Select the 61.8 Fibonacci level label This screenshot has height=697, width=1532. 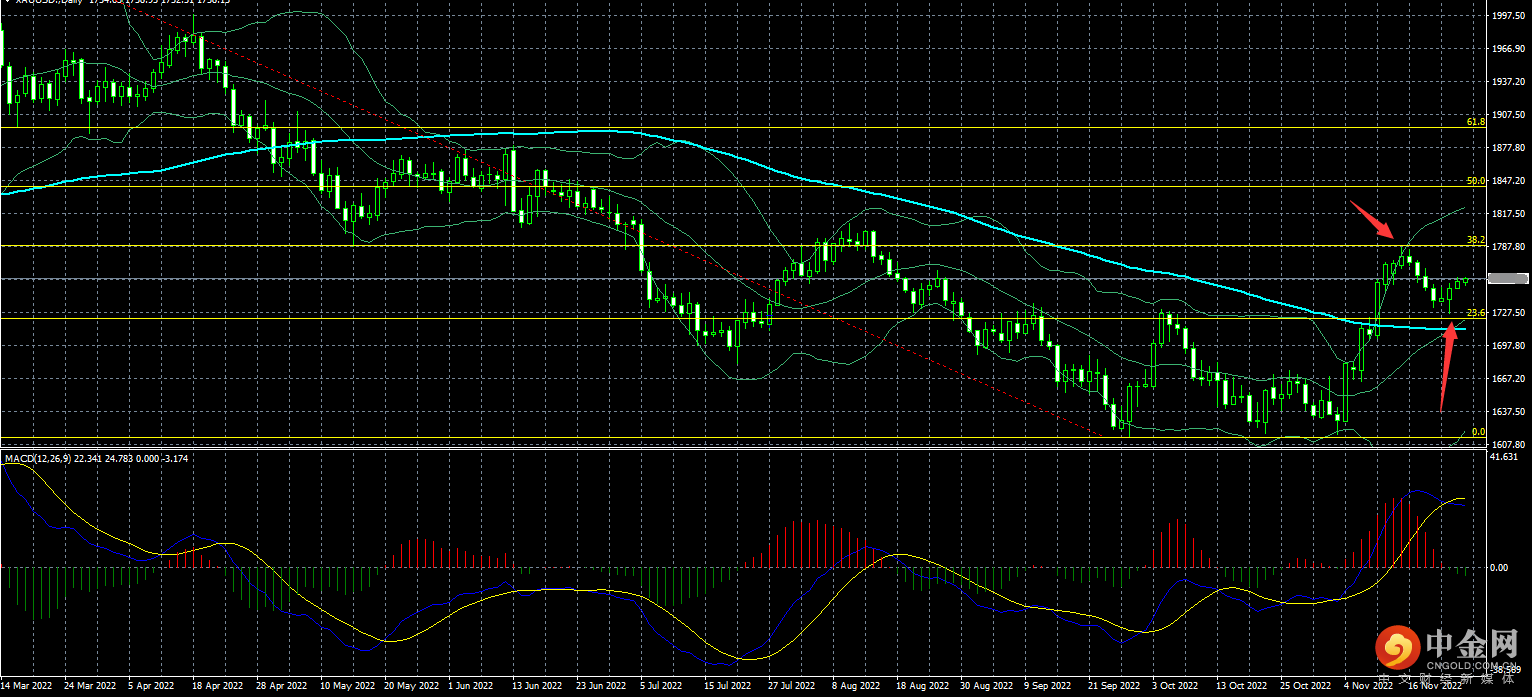[x=1475, y=121]
